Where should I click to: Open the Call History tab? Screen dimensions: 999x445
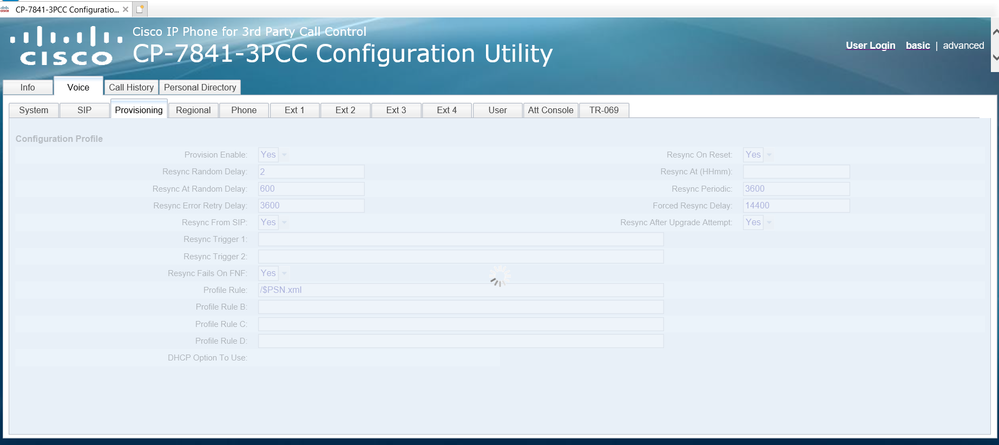pyautogui.click(x=131, y=87)
